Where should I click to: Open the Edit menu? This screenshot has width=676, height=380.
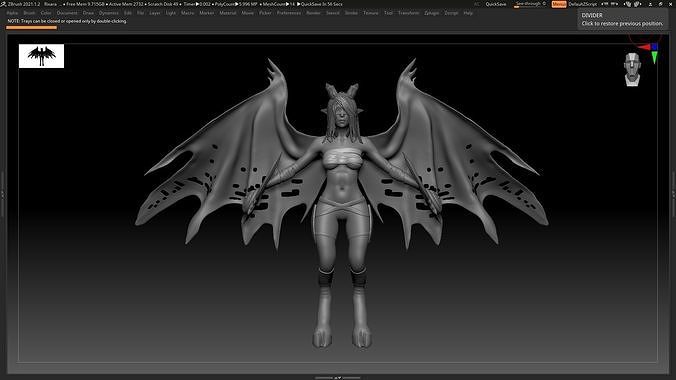pyautogui.click(x=128, y=13)
